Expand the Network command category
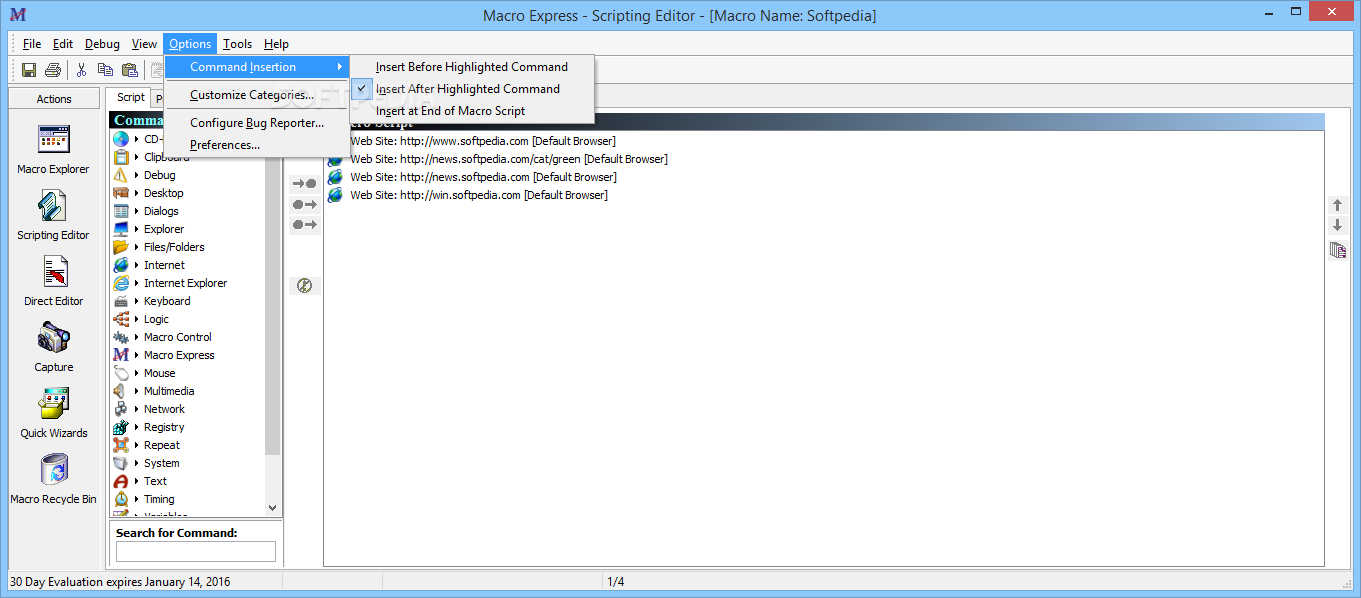Viewport: 1361px width, 598px height. 137,409
